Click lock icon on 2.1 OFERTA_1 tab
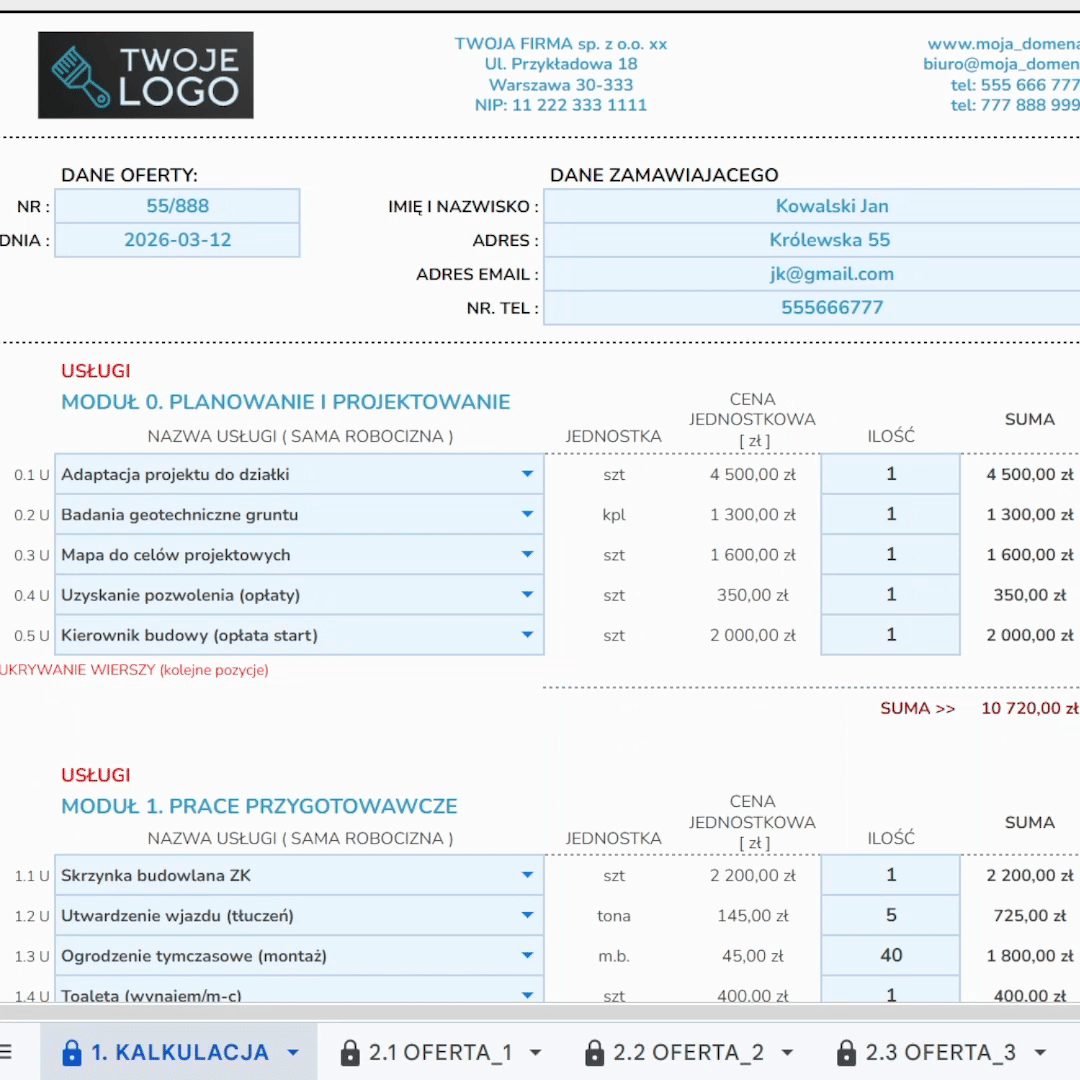 point(350,1052)
